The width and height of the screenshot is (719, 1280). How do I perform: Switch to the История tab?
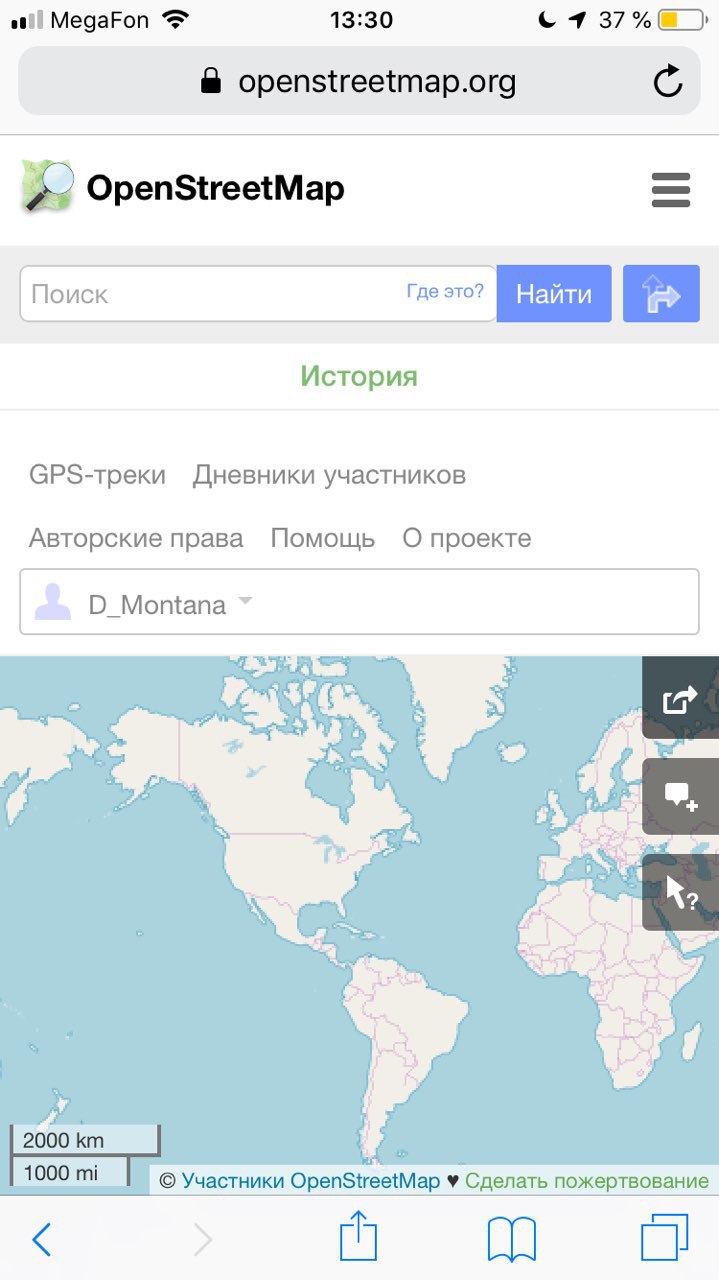359,376
